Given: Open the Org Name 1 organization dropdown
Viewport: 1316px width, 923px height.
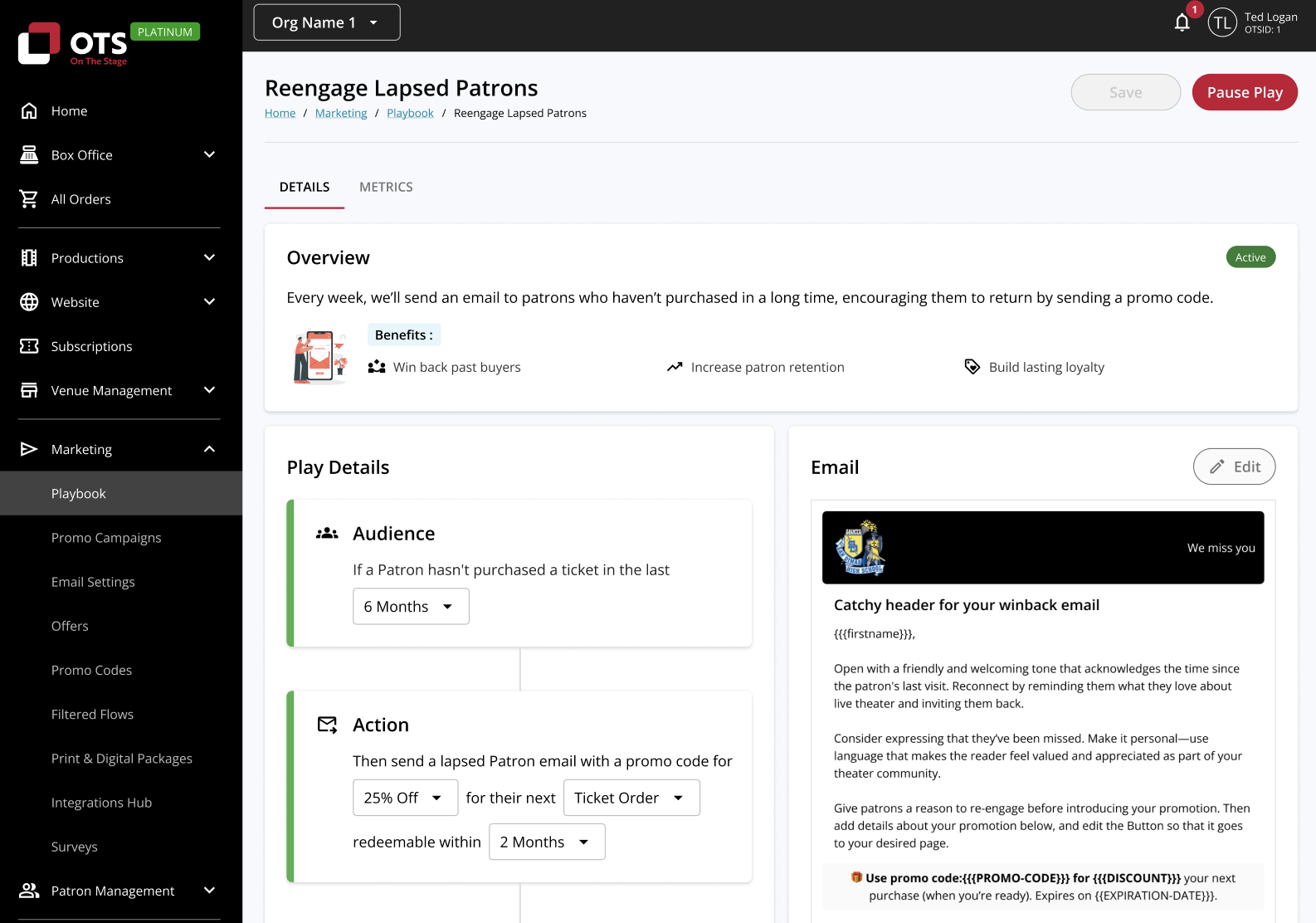Looking at the screenshot, I should pyautogui.click(x=327, y=22).
